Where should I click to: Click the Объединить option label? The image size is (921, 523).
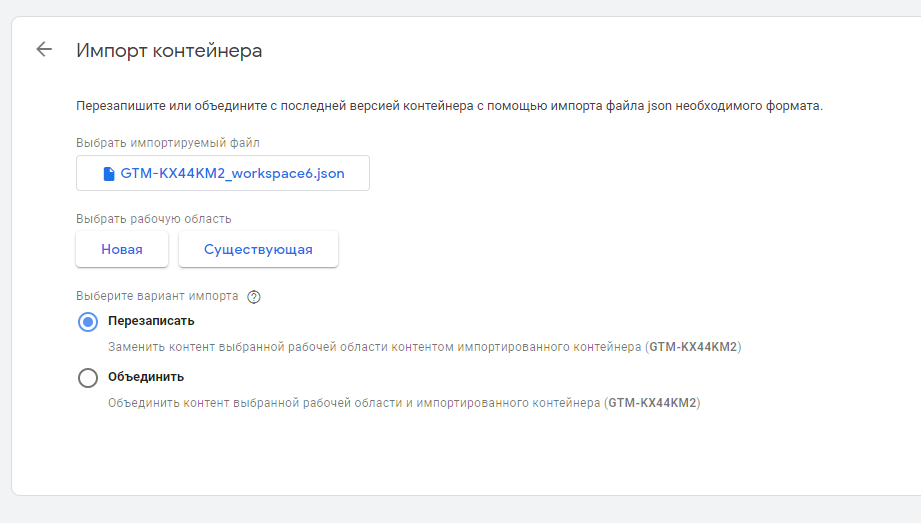[x=146, y=377]
